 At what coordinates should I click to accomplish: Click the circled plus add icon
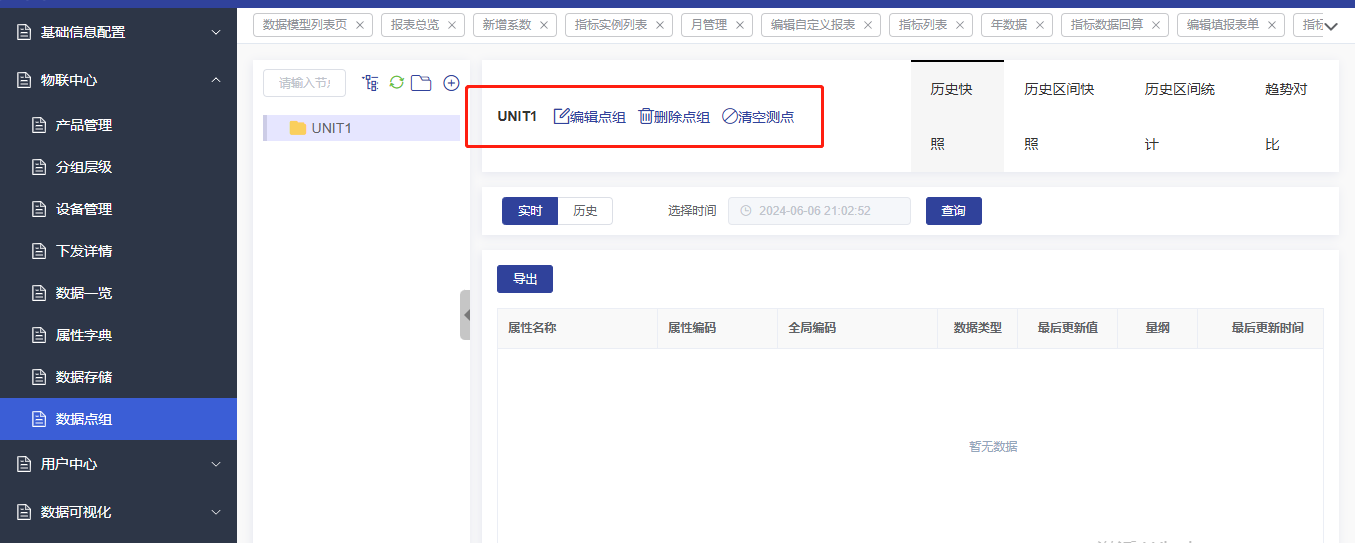[451, 83]
